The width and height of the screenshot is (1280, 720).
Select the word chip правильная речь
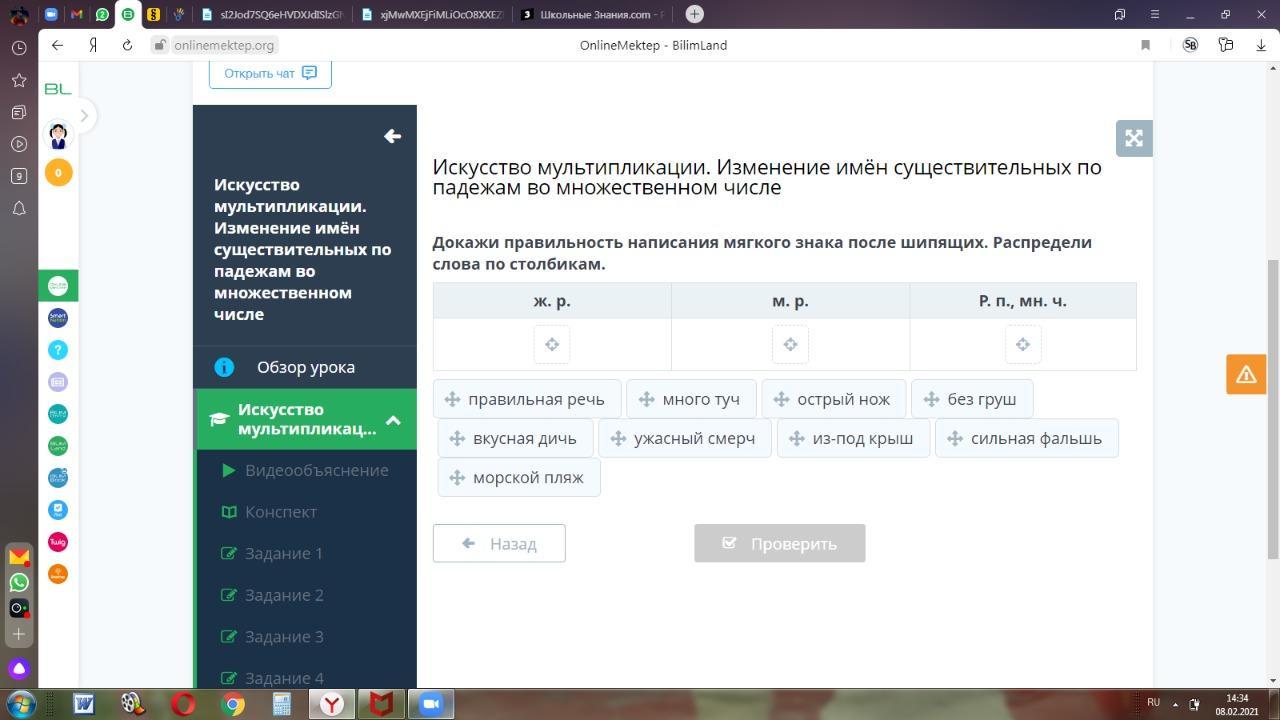(527, 399)
